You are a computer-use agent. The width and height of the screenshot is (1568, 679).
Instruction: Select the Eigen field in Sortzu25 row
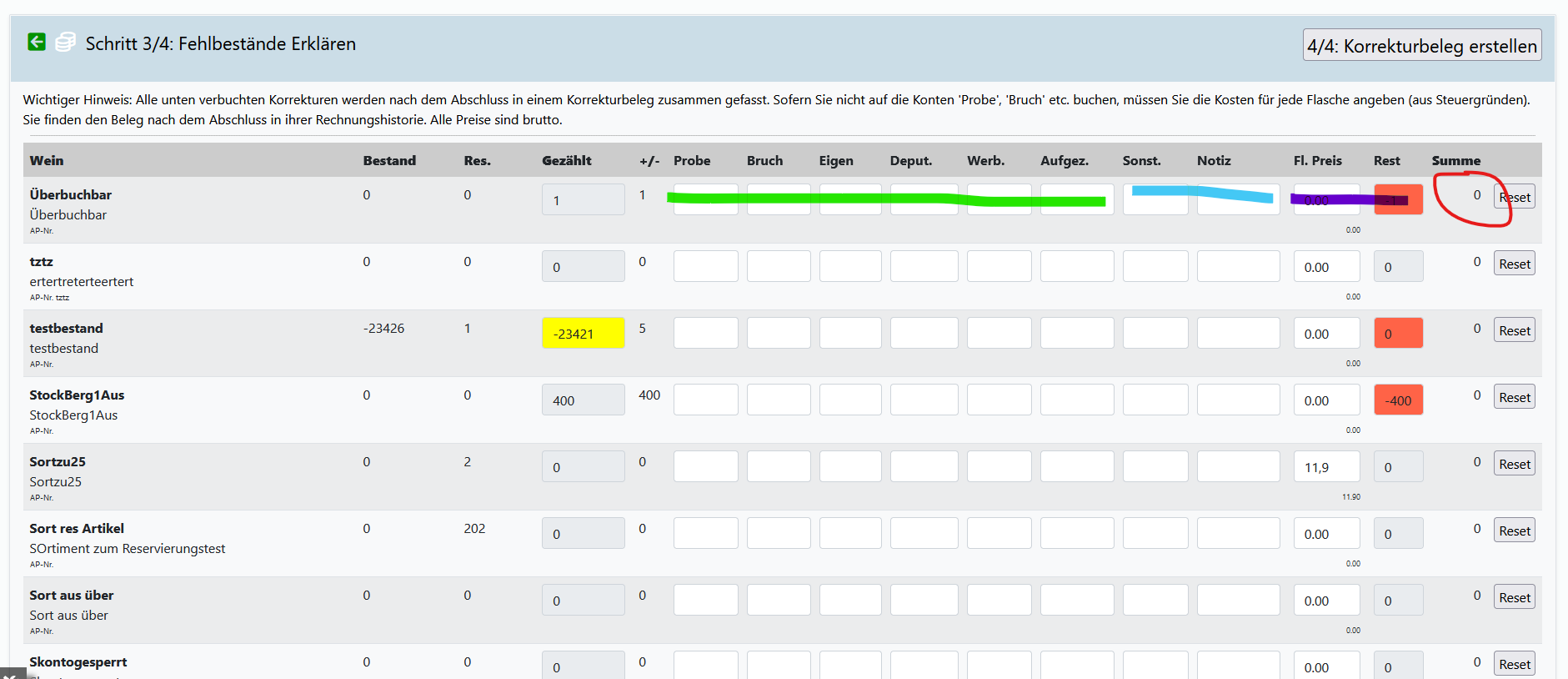849,467
